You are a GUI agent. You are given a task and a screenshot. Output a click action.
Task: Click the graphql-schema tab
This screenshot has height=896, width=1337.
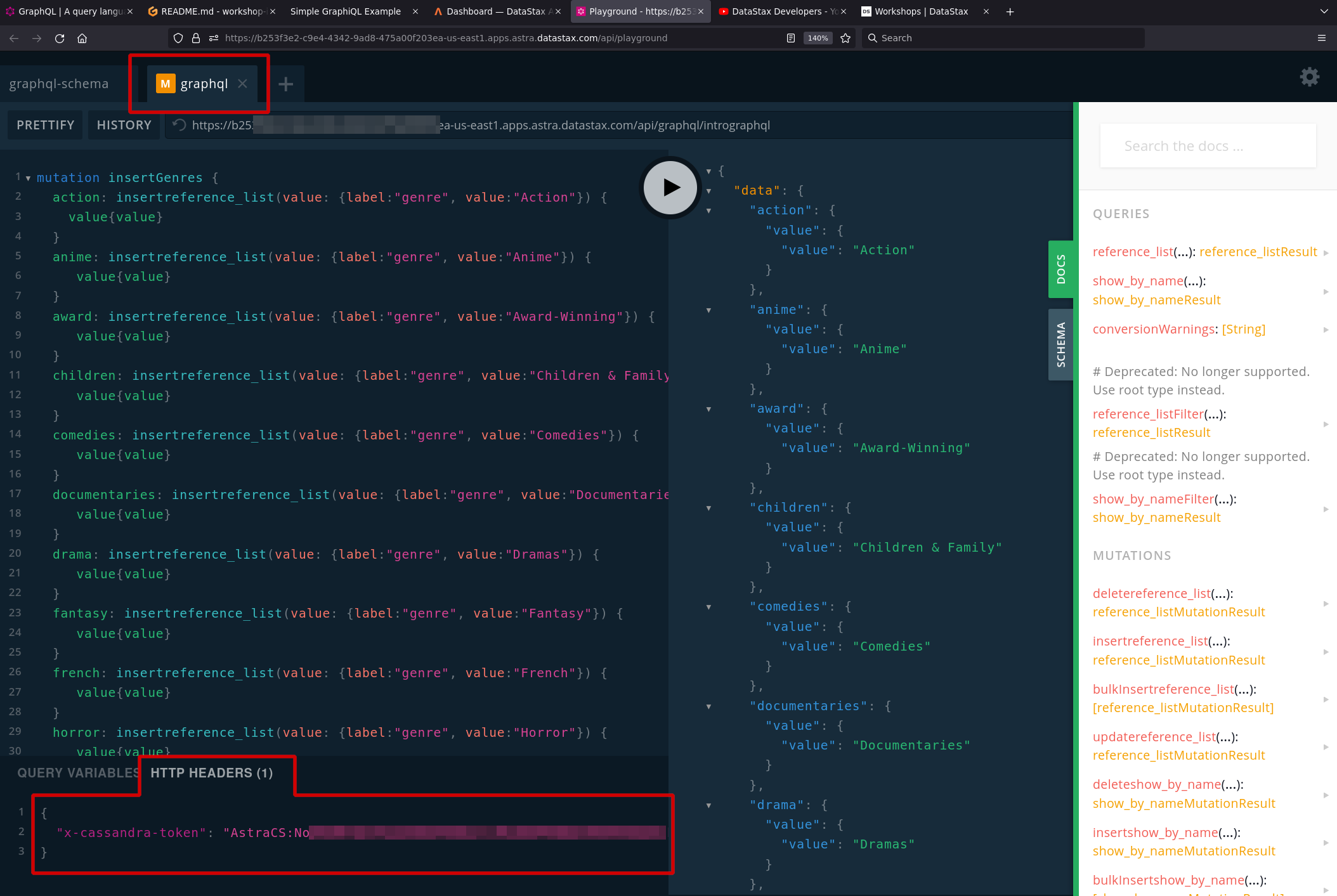pos(58,83)
